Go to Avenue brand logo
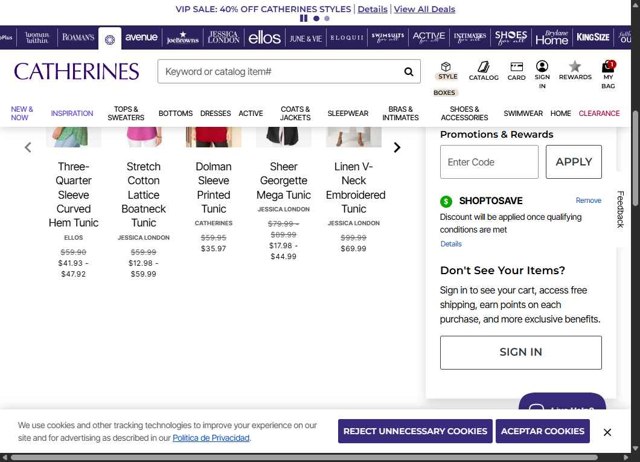This screenshot has height=462, width=640. click(141, 37)
